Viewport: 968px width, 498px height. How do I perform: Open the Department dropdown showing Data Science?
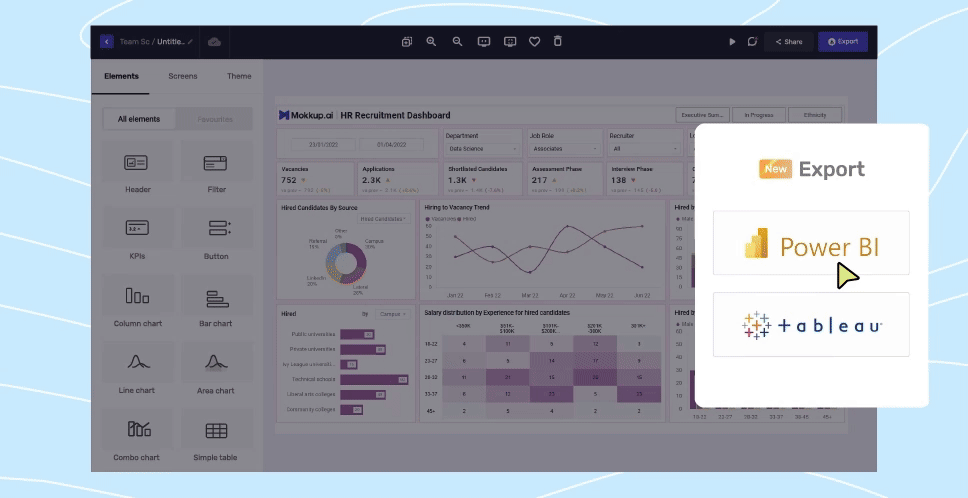tap(482, 148)
